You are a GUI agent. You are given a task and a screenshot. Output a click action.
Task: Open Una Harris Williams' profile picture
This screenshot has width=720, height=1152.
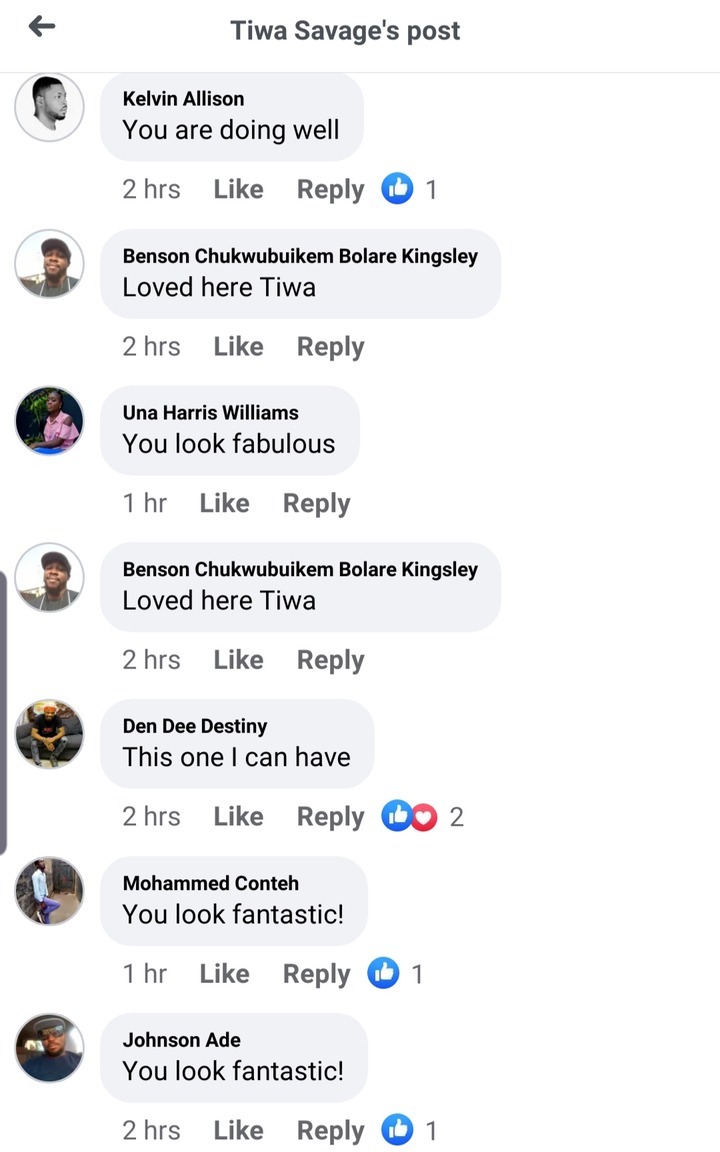point(49,420)
